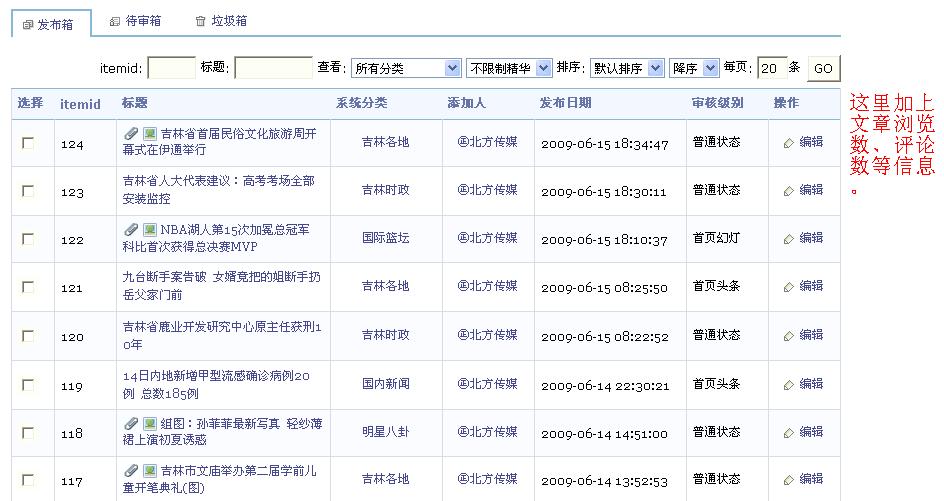Open the 所有分类 category dropdown

pyautogui.click(x=406, y=68)
